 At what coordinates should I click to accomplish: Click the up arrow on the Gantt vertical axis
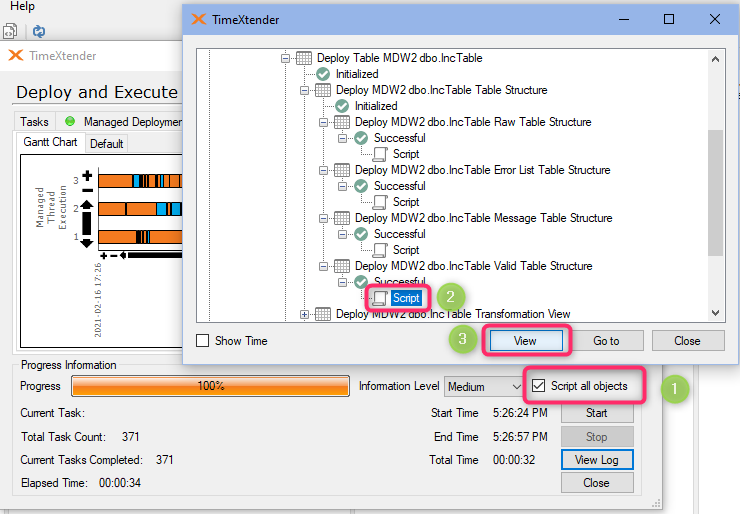tap(87, 204)
